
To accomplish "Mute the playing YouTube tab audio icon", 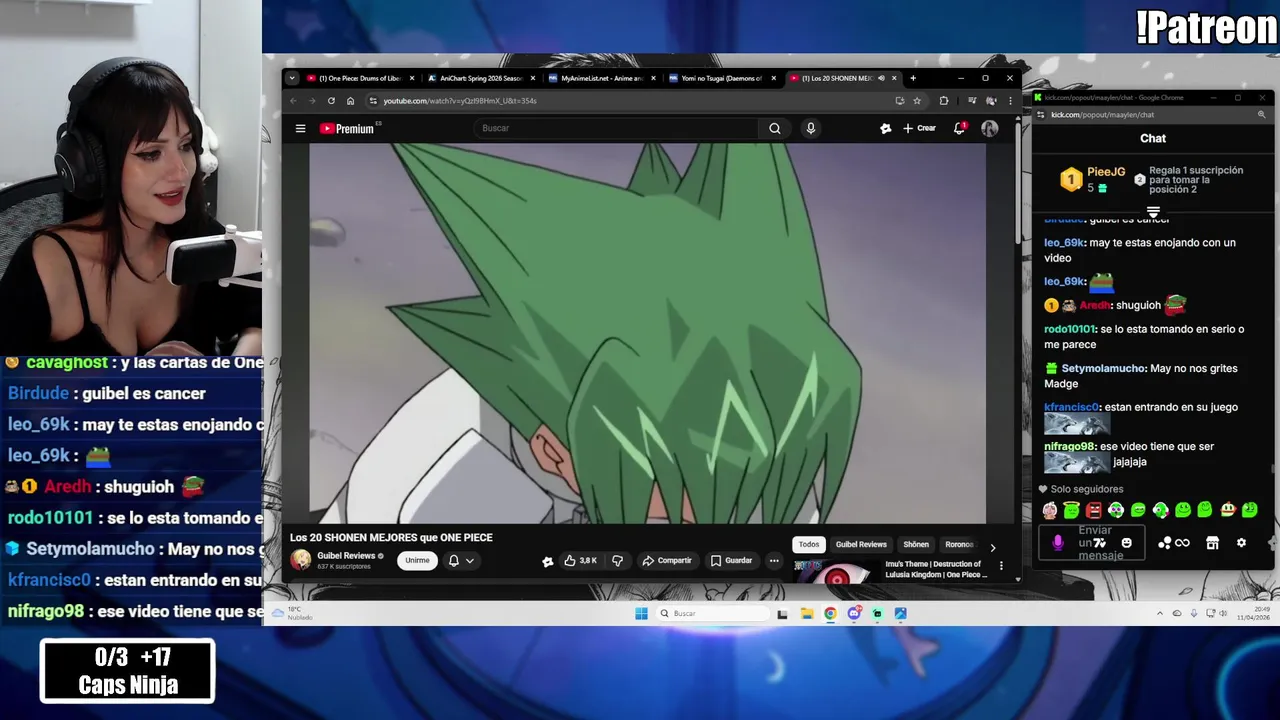I will pos(881,78).
